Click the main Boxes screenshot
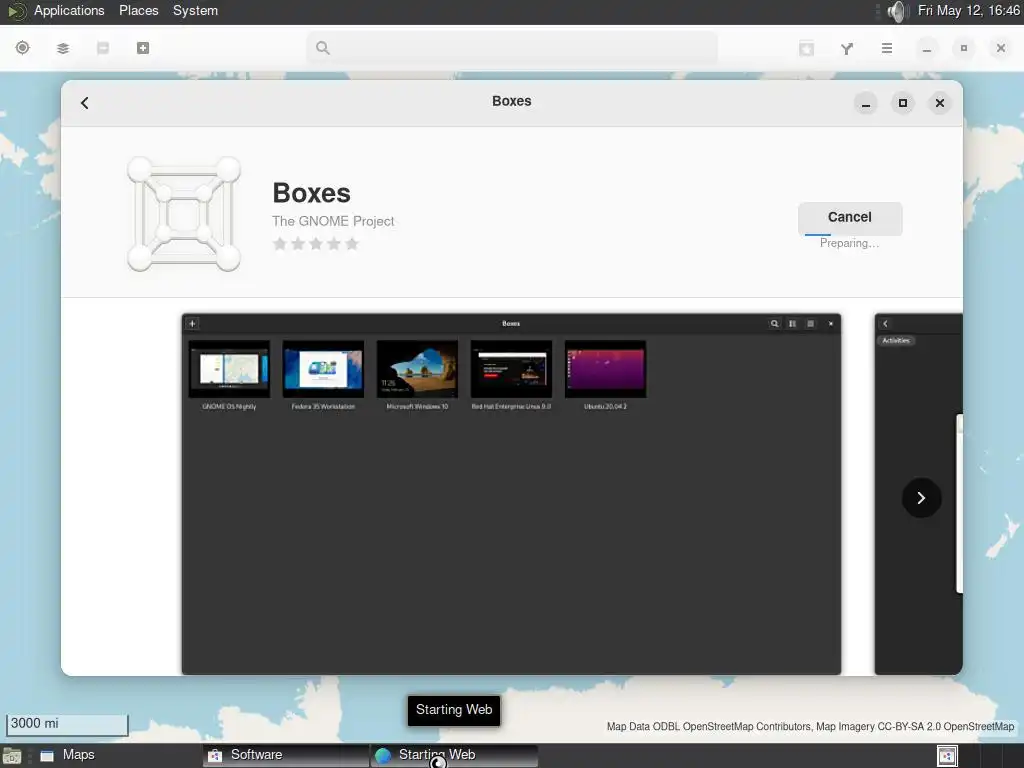 tap(511, 494)
